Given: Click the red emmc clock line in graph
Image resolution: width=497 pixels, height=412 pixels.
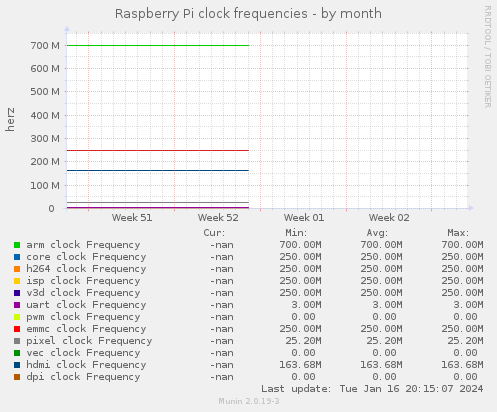Looking at the screenshot, I should (x=158, y=151).
